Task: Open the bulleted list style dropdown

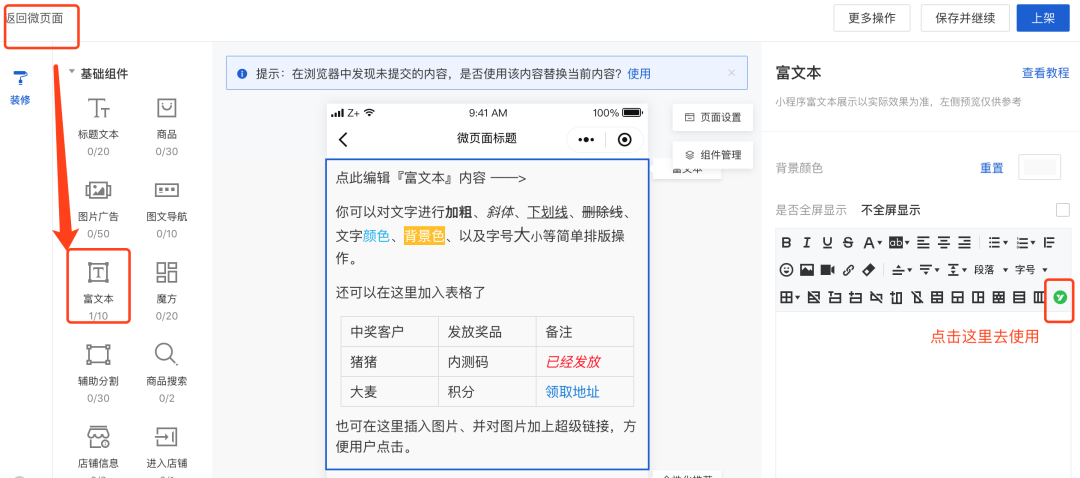Action: 1006,242
